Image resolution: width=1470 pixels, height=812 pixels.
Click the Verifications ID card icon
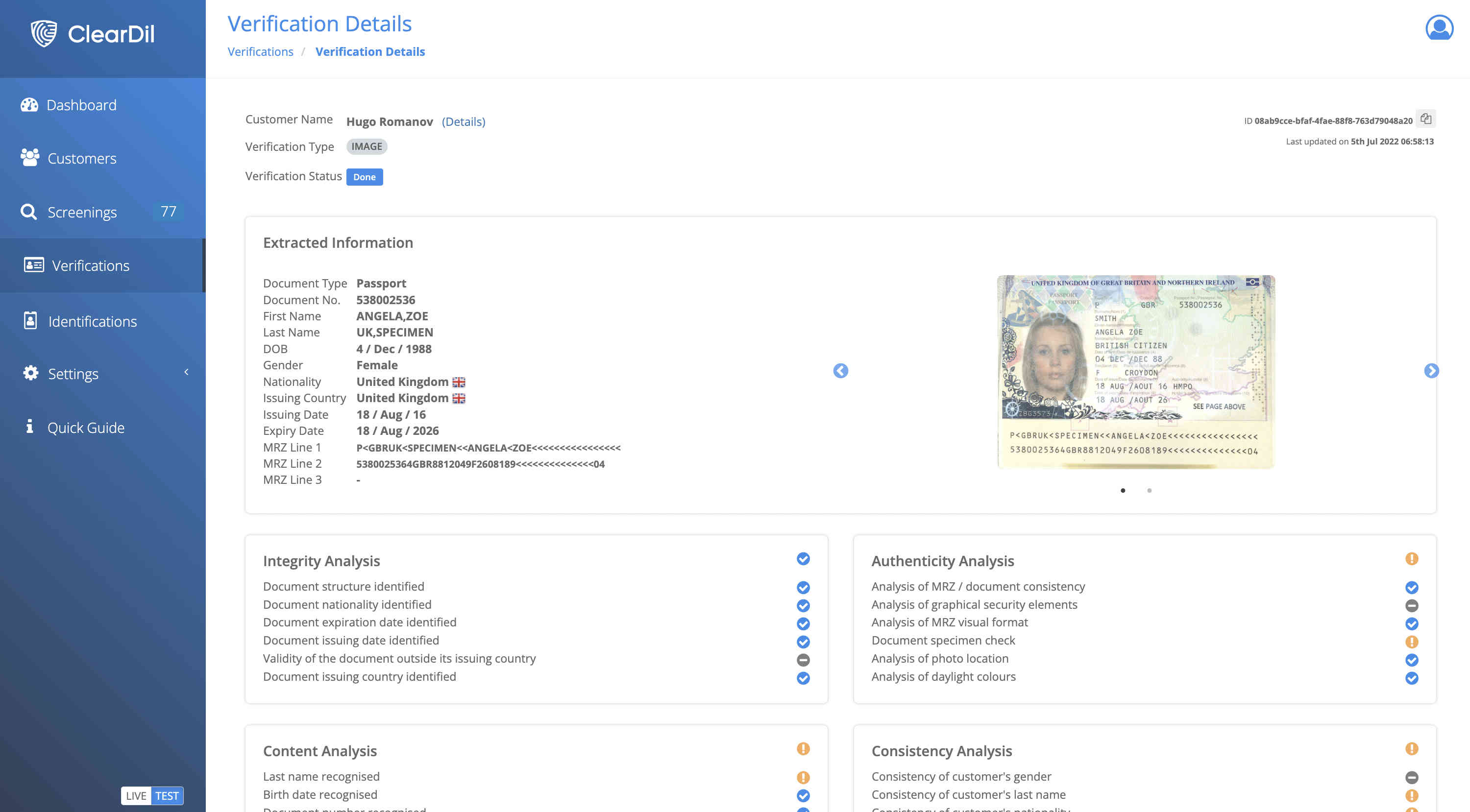tap(34, 264)
